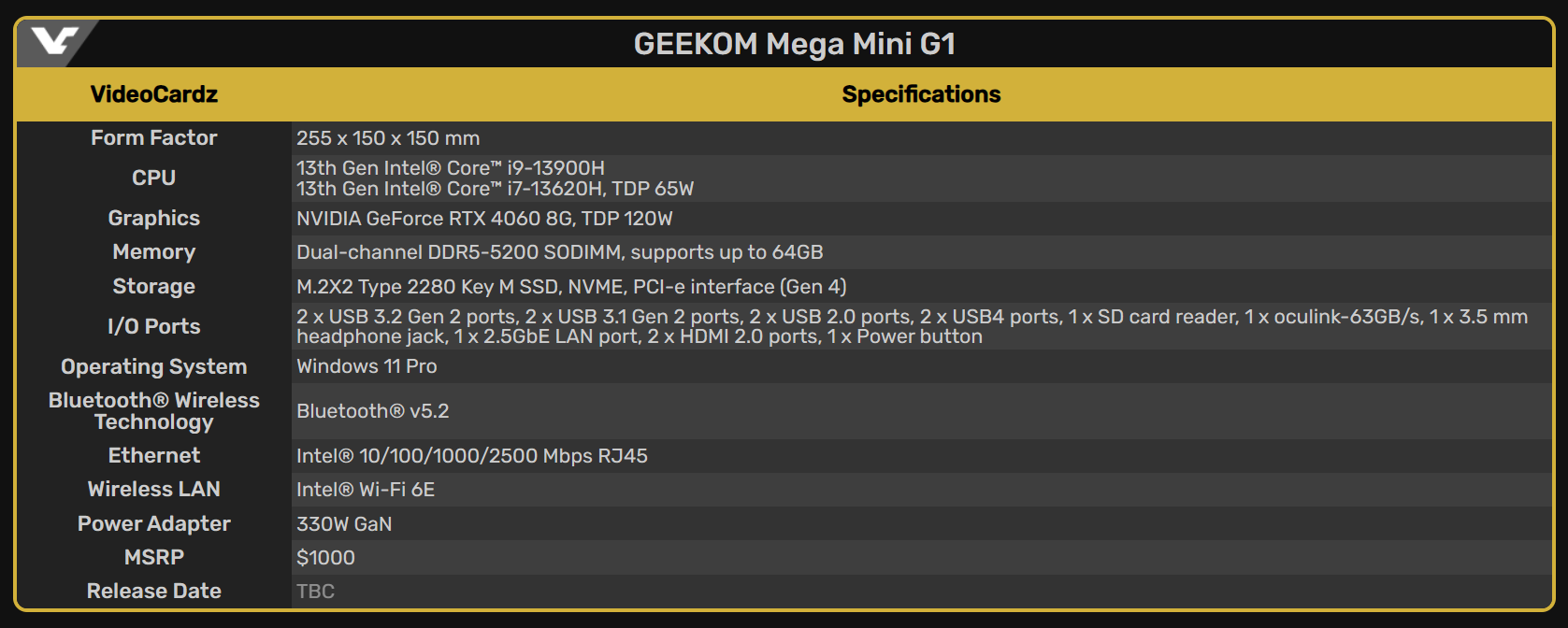Select the $1000 MSRP value
This screenshot has width=1568, height=628.
click(325, 558)
